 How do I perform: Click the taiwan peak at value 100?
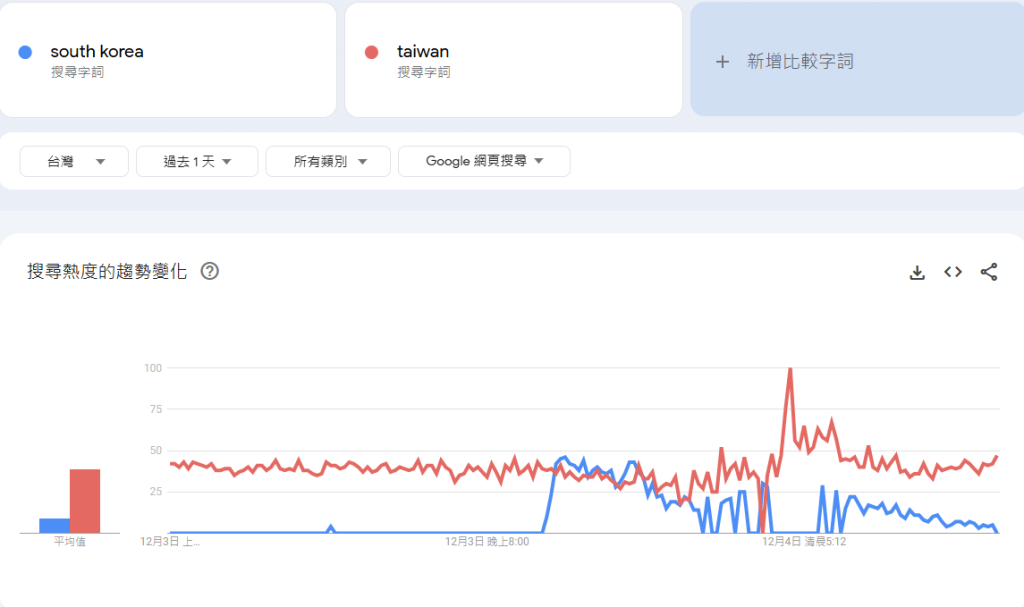[790, 369]
